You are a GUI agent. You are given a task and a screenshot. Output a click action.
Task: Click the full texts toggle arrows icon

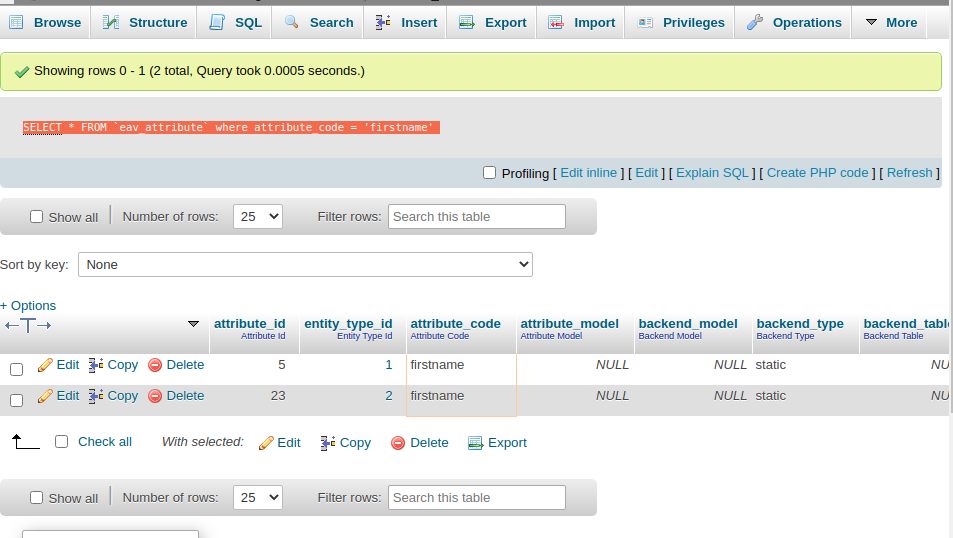28,325
